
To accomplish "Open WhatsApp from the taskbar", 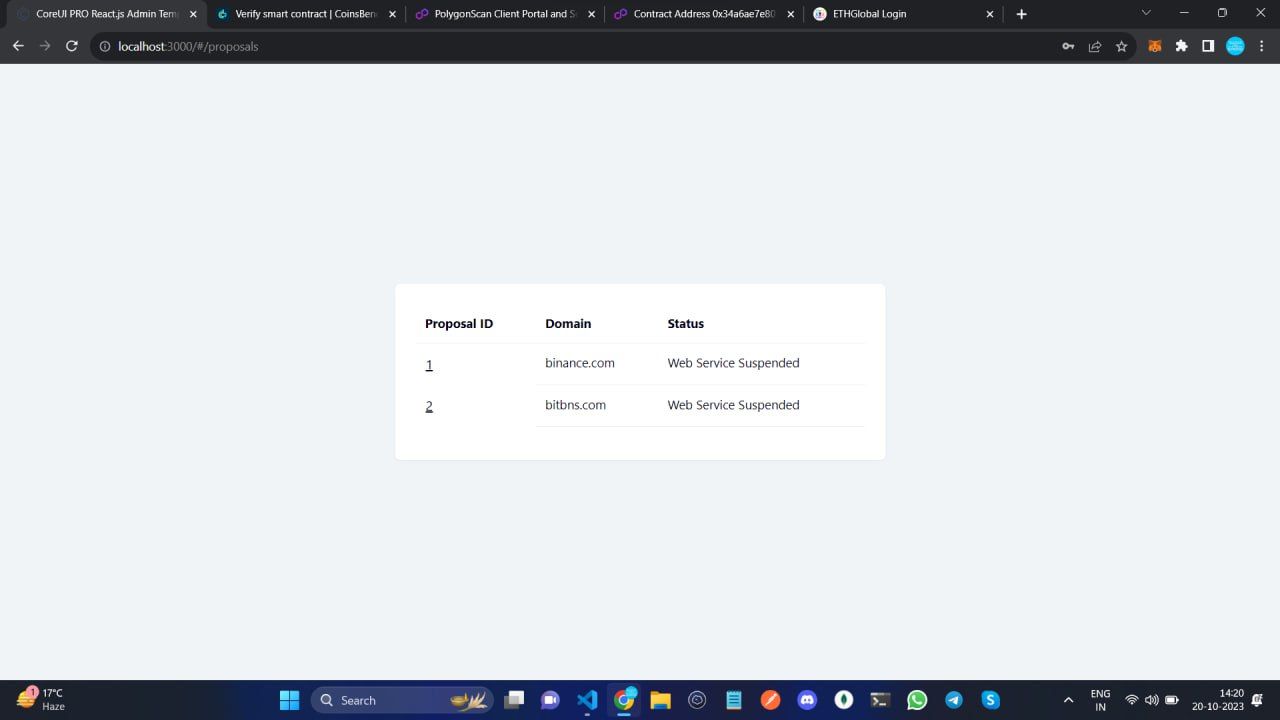I will point(917,700).
